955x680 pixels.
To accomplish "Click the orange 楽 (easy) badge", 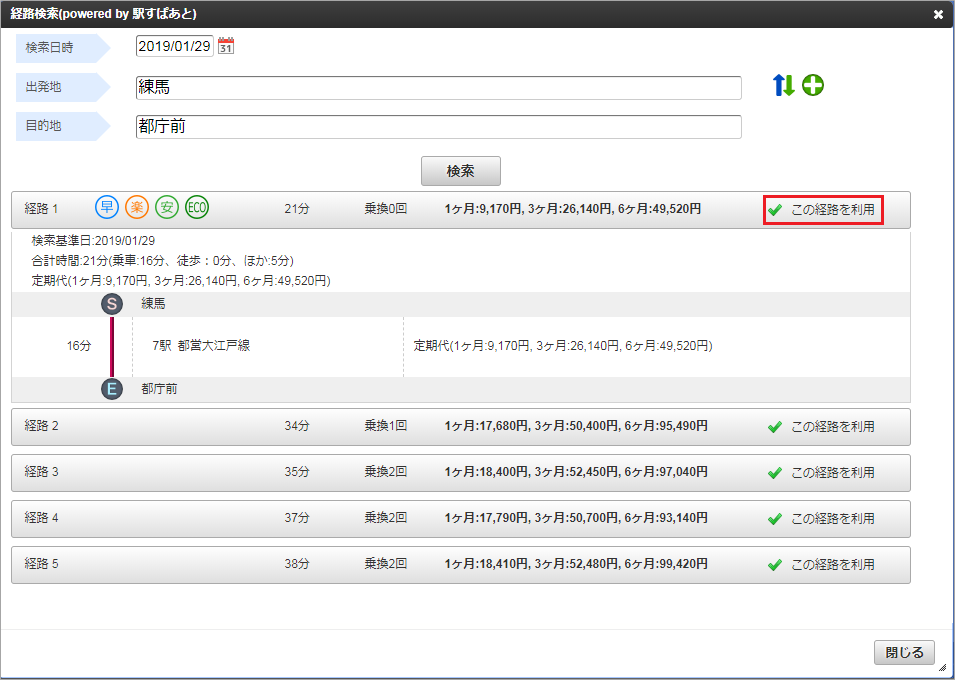I will 136,208.
